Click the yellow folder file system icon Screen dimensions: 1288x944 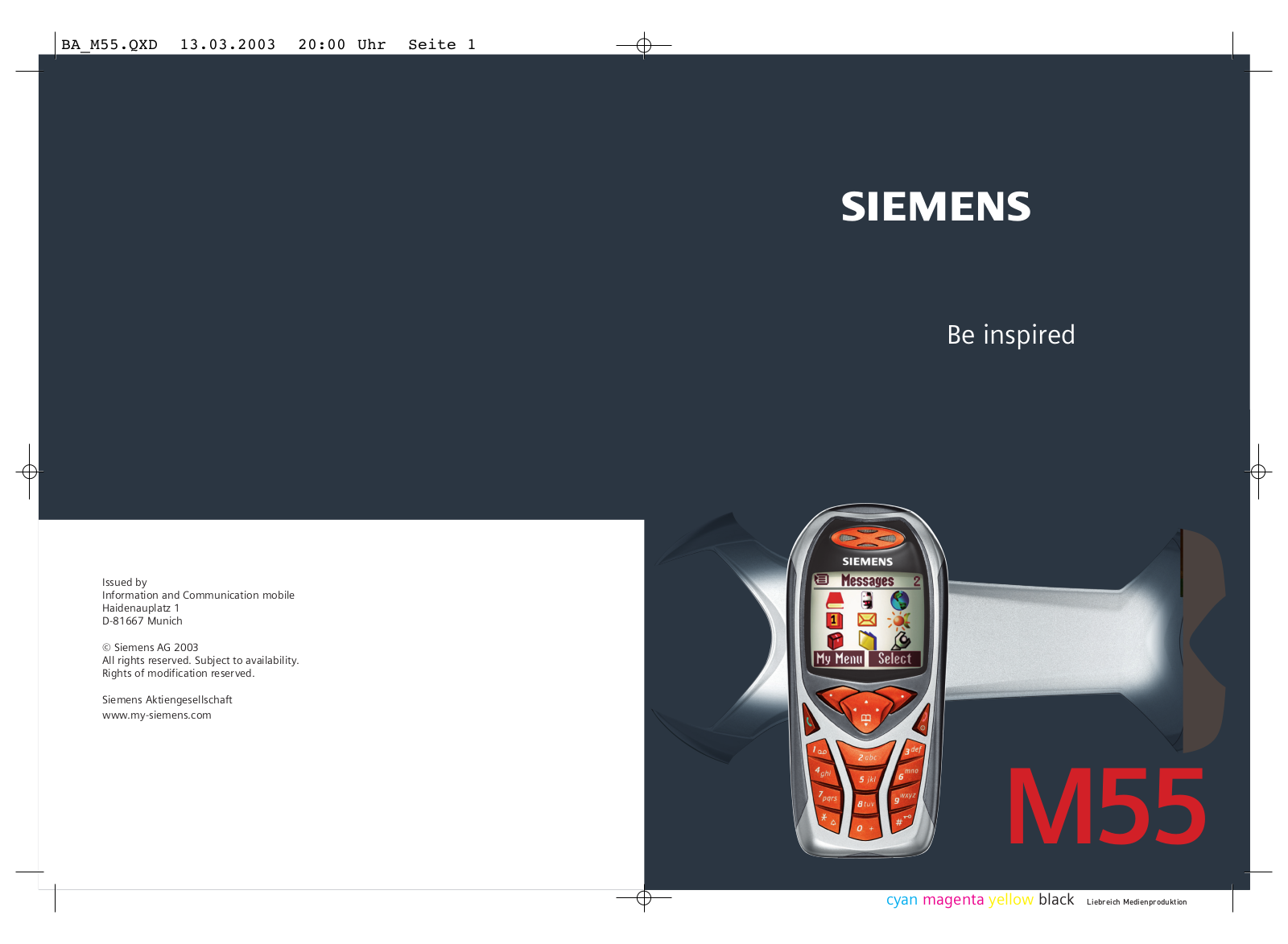click(x=867, y=641)
